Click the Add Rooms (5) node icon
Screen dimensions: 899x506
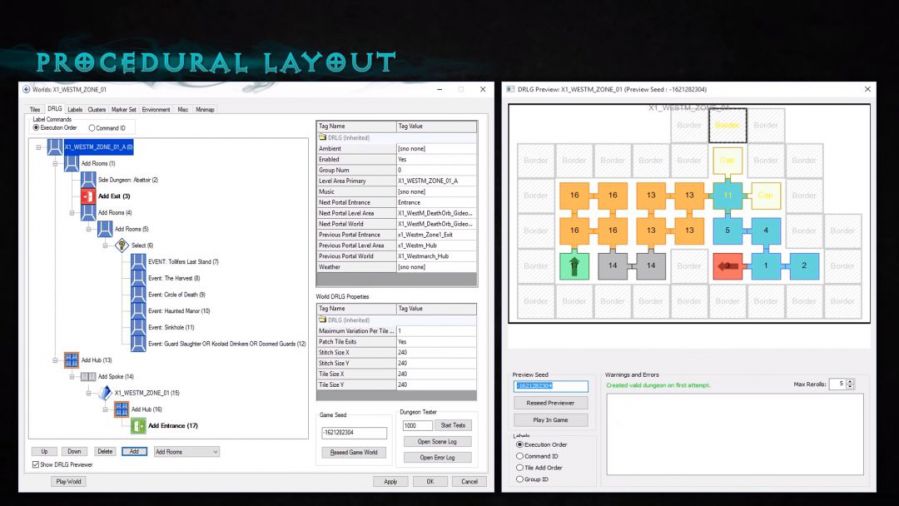[x=105, y=229]
